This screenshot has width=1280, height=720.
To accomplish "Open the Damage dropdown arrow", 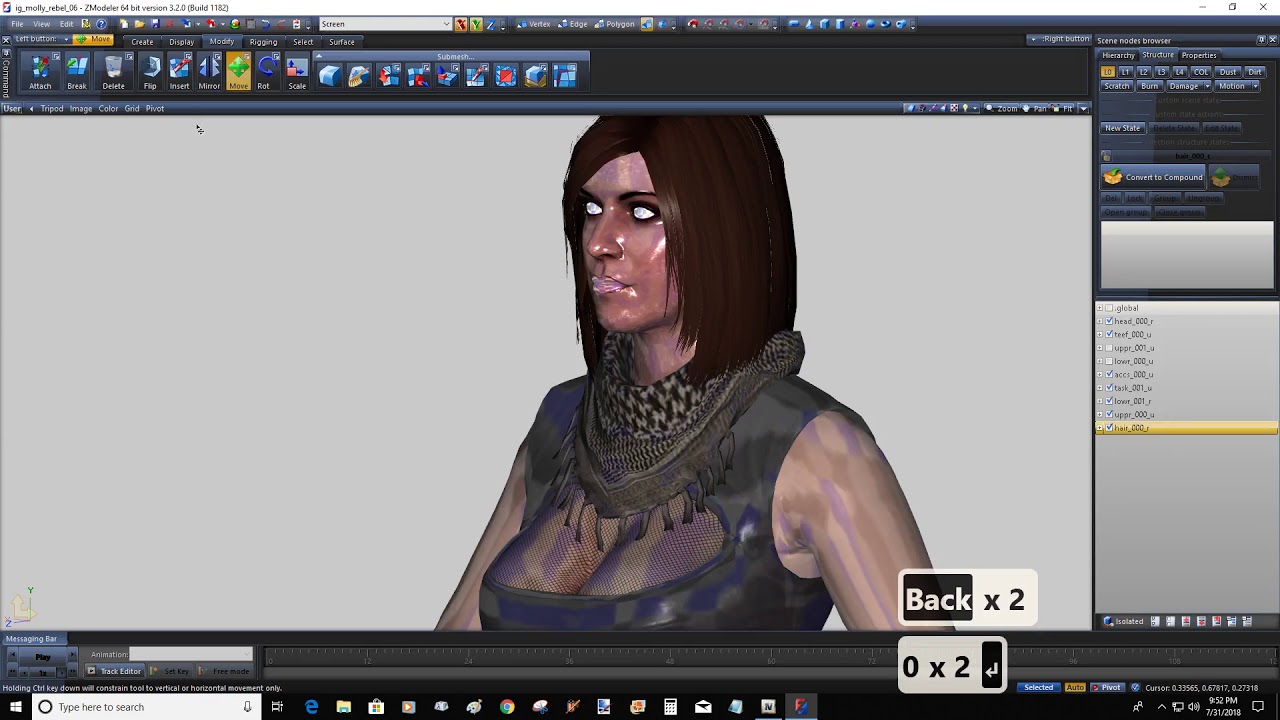I will click(x=1207, y=86).
